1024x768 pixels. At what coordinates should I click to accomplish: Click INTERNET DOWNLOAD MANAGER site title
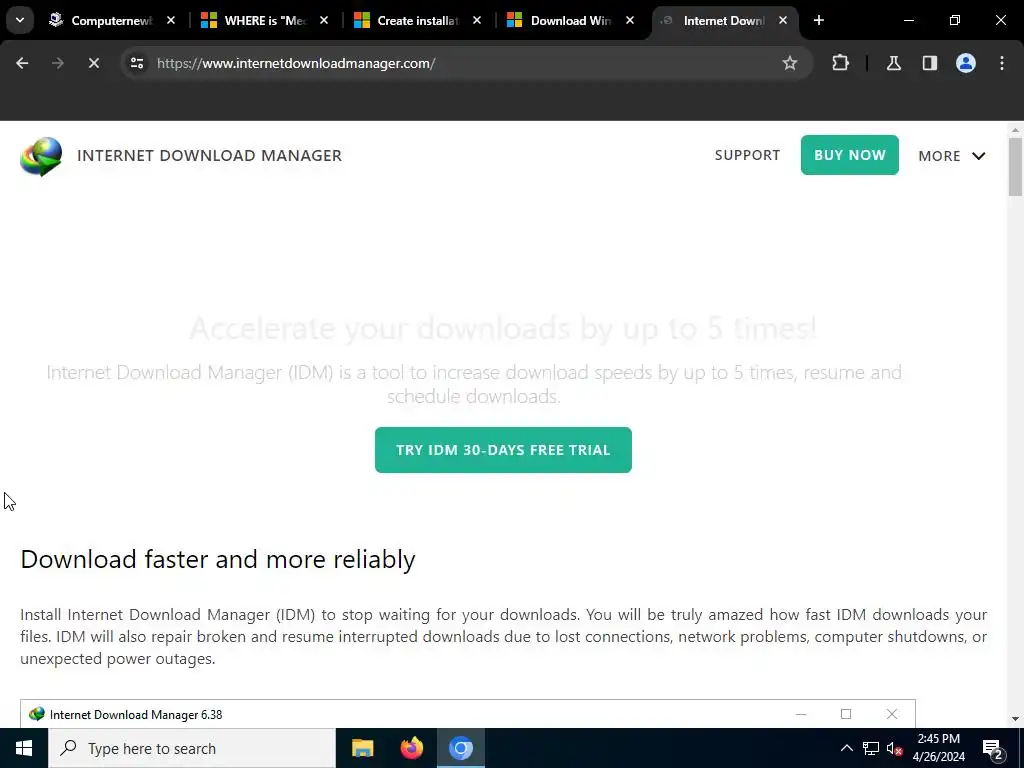click(x=210, y=155)
